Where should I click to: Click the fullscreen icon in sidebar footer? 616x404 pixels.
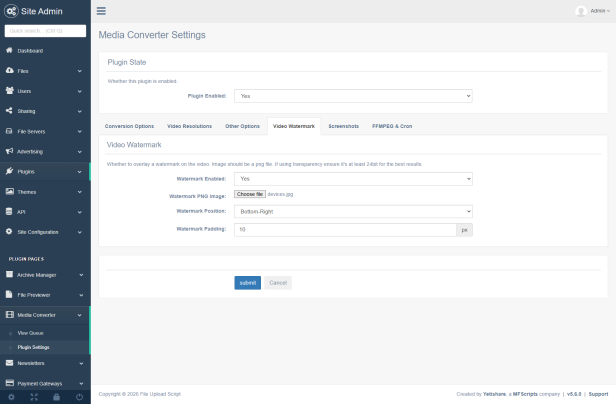(x=33, y=396)
